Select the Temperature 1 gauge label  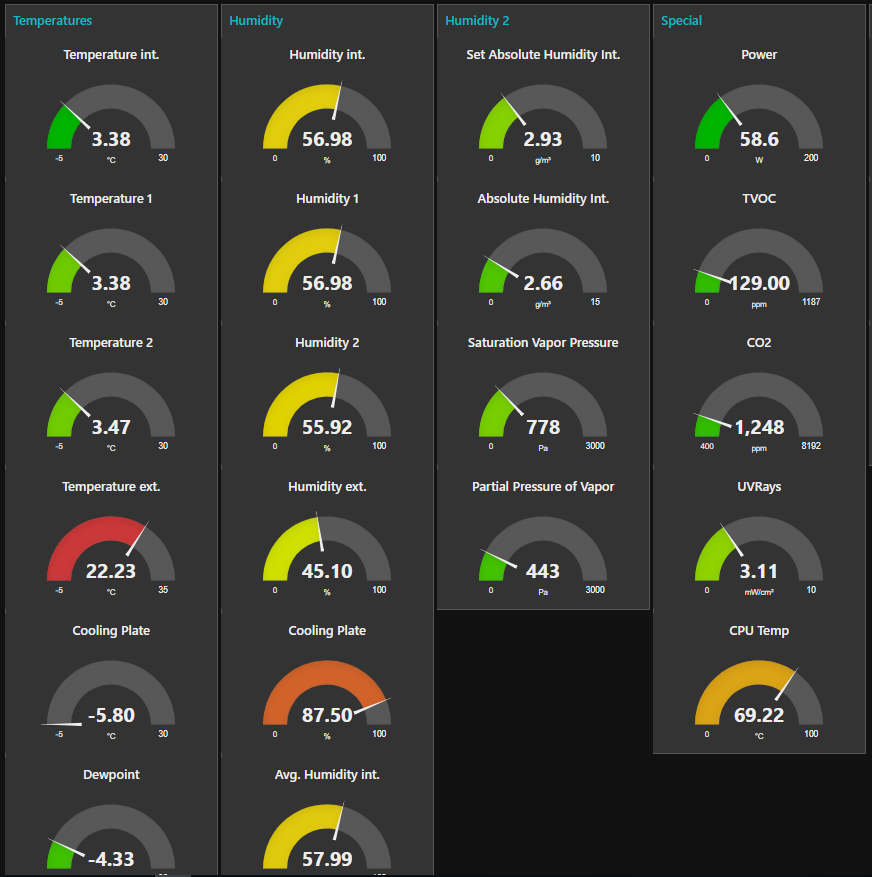coord(111,199)
